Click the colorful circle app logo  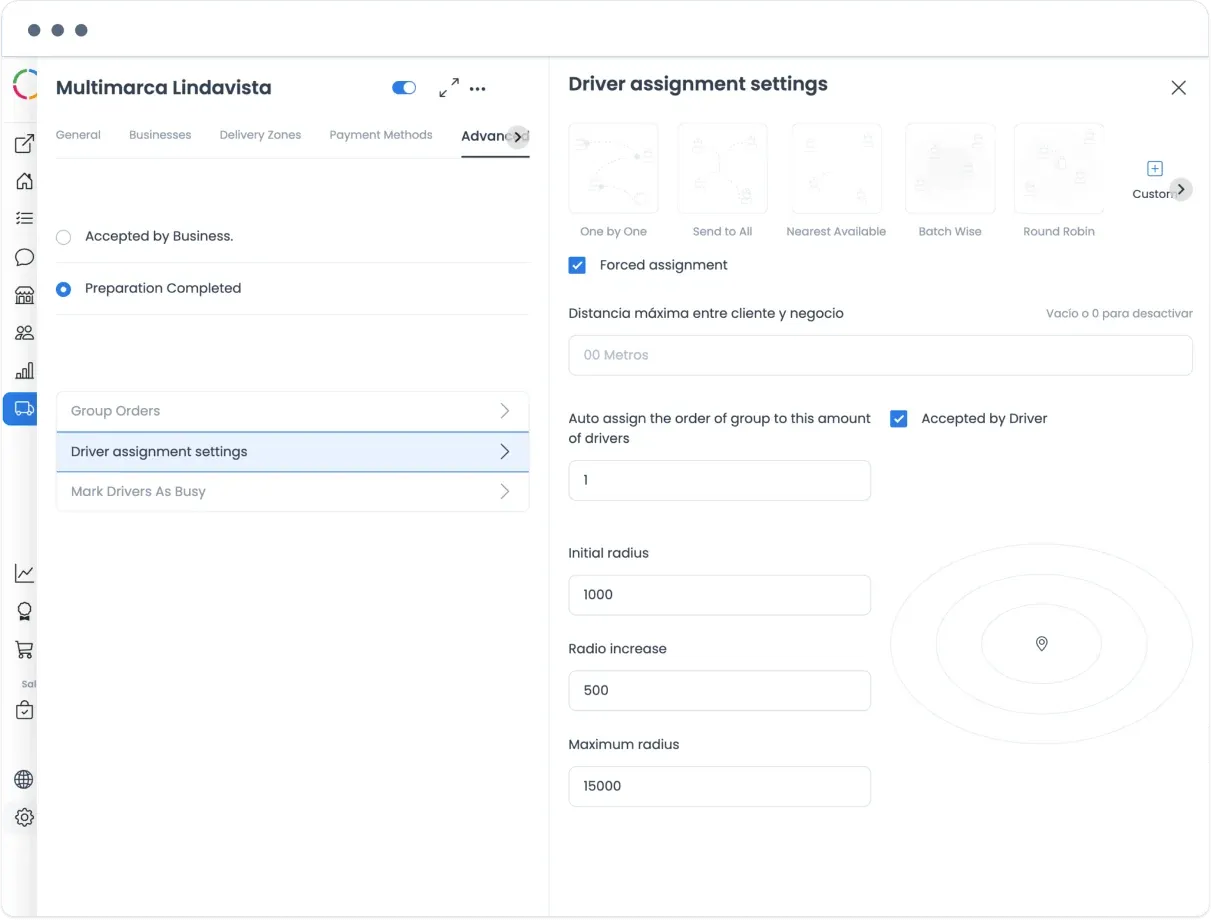pyautogui.click(x=24, y=85)
